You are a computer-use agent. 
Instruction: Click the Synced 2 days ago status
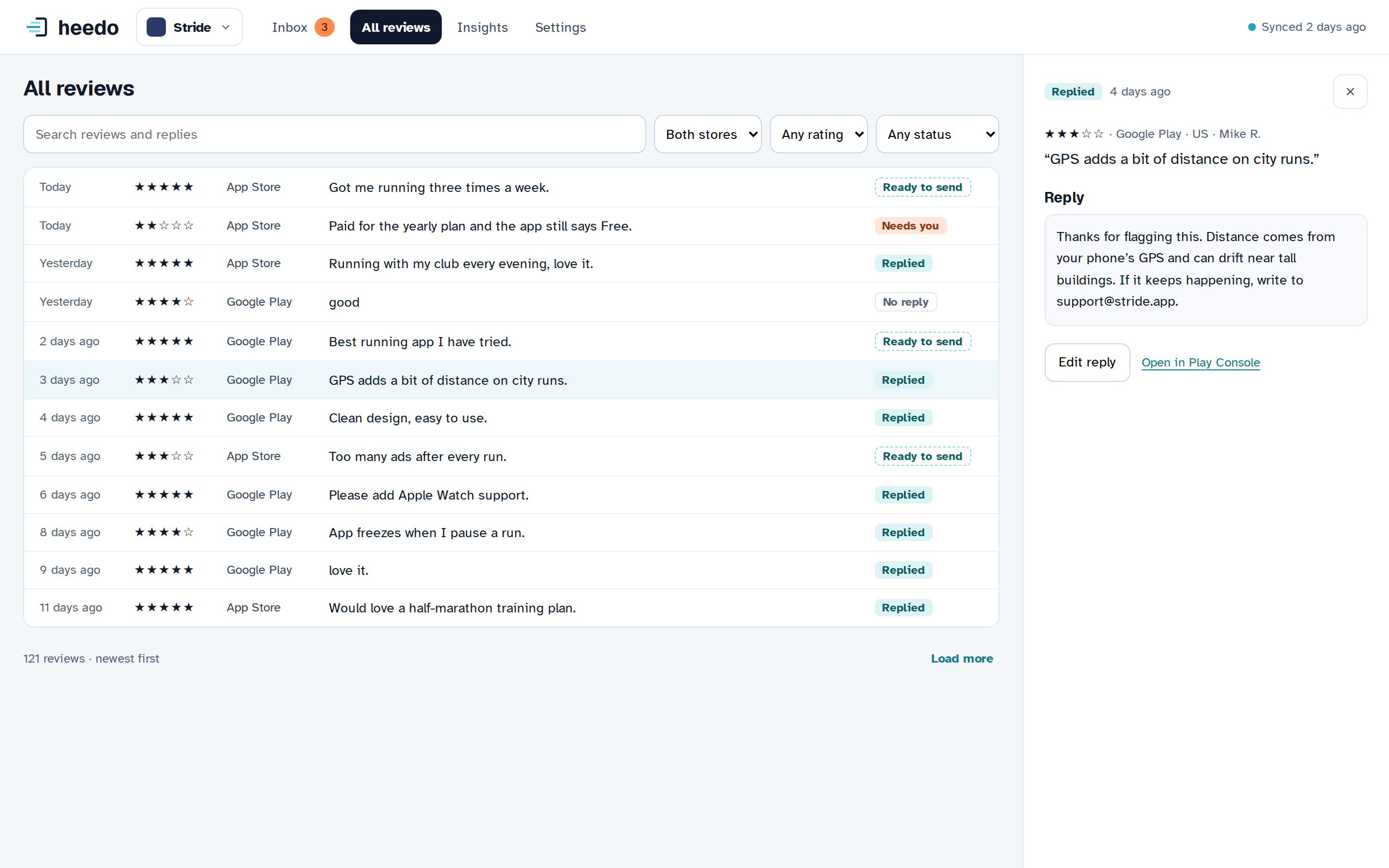click(1307, 27)
